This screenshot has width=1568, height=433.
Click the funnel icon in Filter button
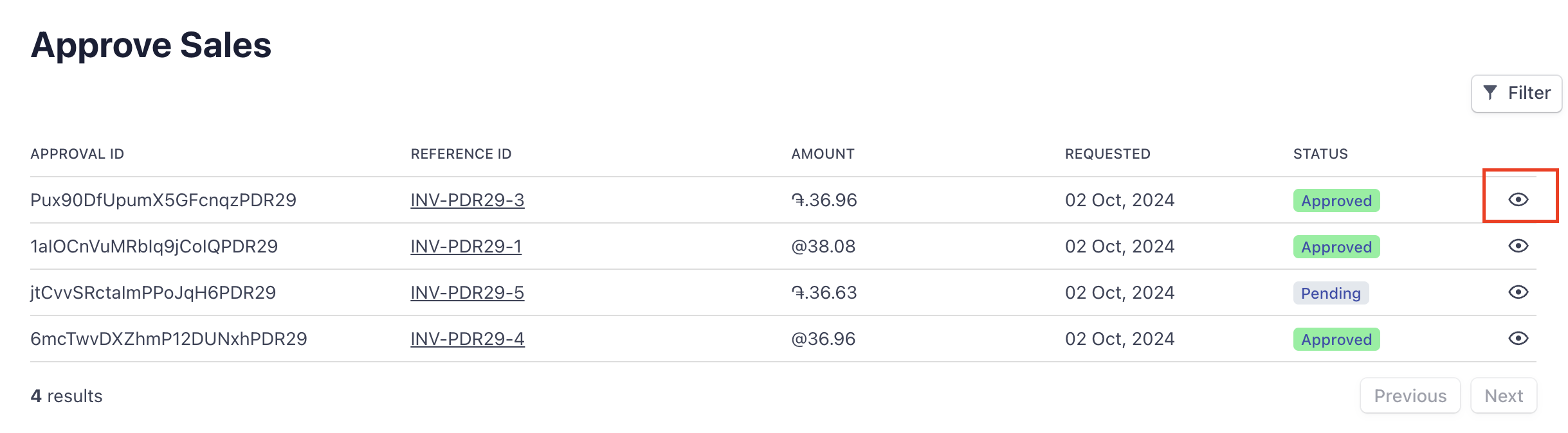tap(1490, 93)
